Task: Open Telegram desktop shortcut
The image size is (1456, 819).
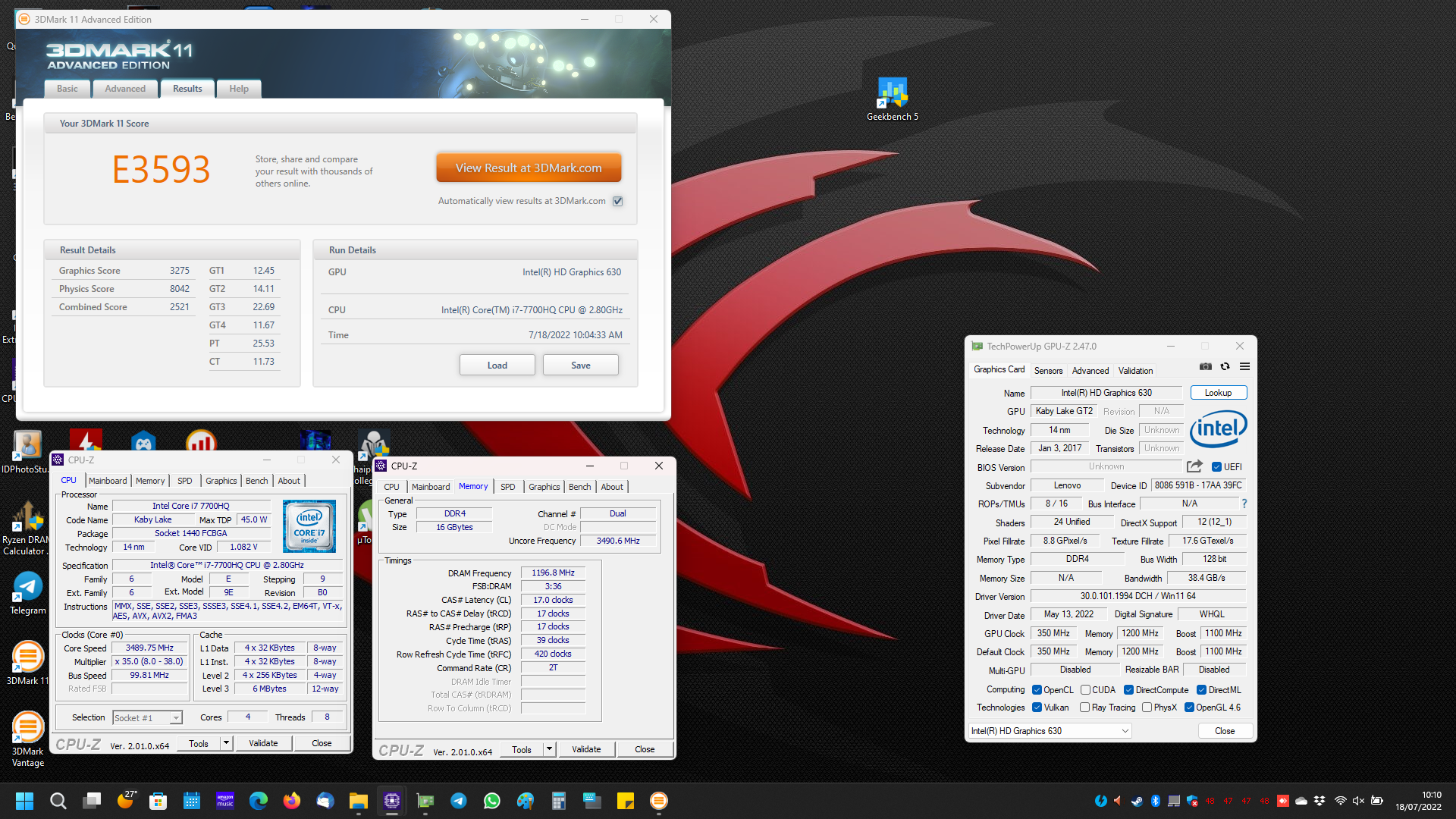Action: [x=27, y=593]
